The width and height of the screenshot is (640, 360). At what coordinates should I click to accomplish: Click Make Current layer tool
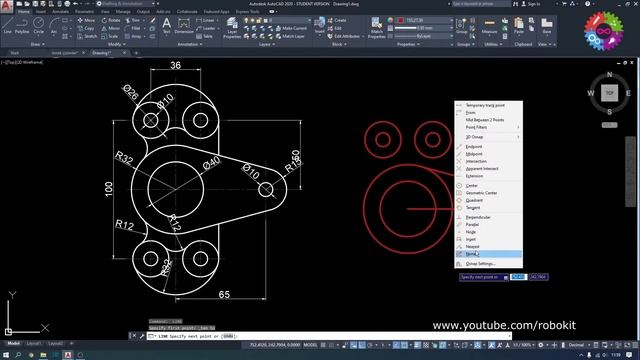291,28
